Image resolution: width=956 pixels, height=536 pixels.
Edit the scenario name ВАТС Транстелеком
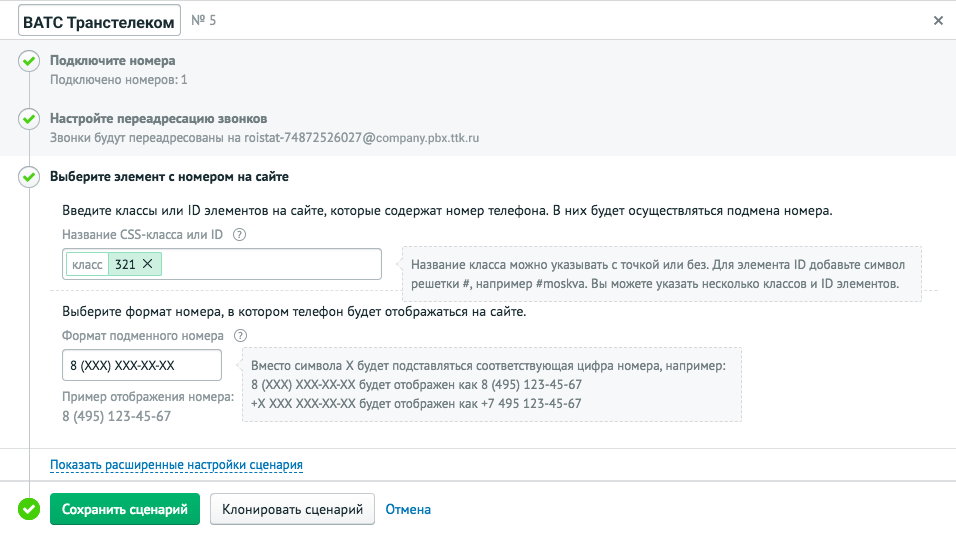[98, 20]
